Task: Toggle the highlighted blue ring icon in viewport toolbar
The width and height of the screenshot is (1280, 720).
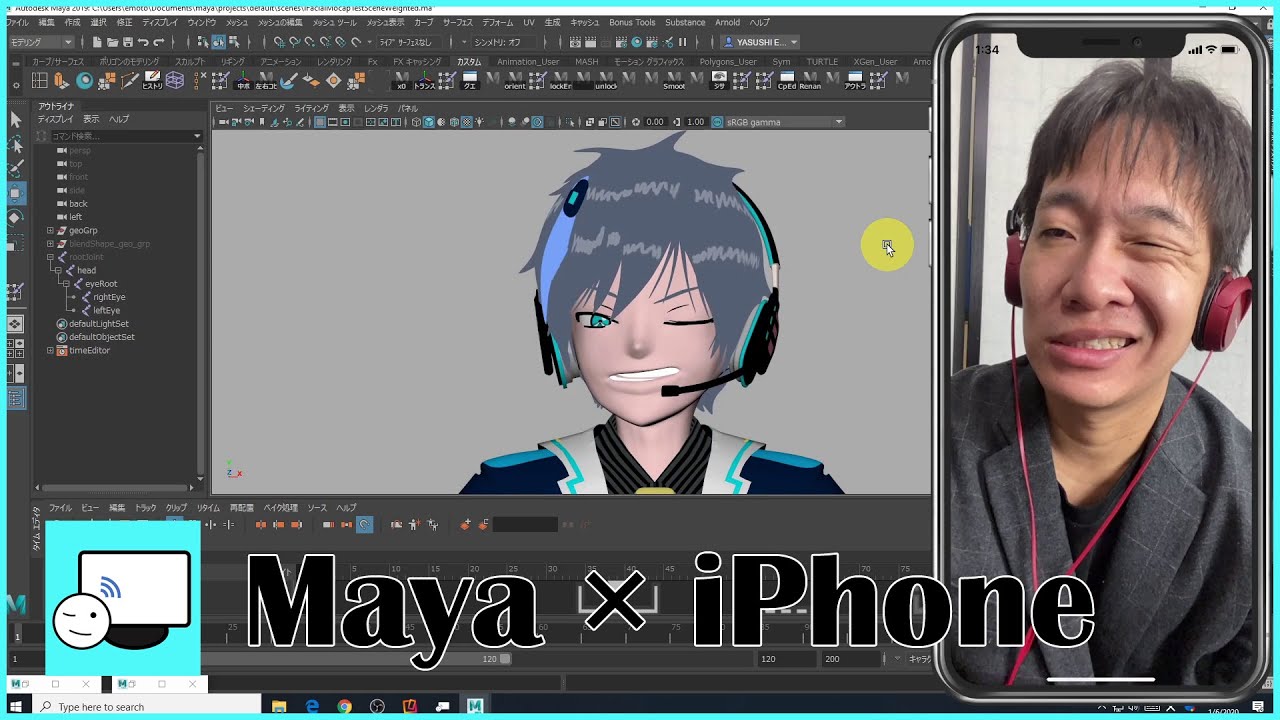Action: [x=537, y=122]
